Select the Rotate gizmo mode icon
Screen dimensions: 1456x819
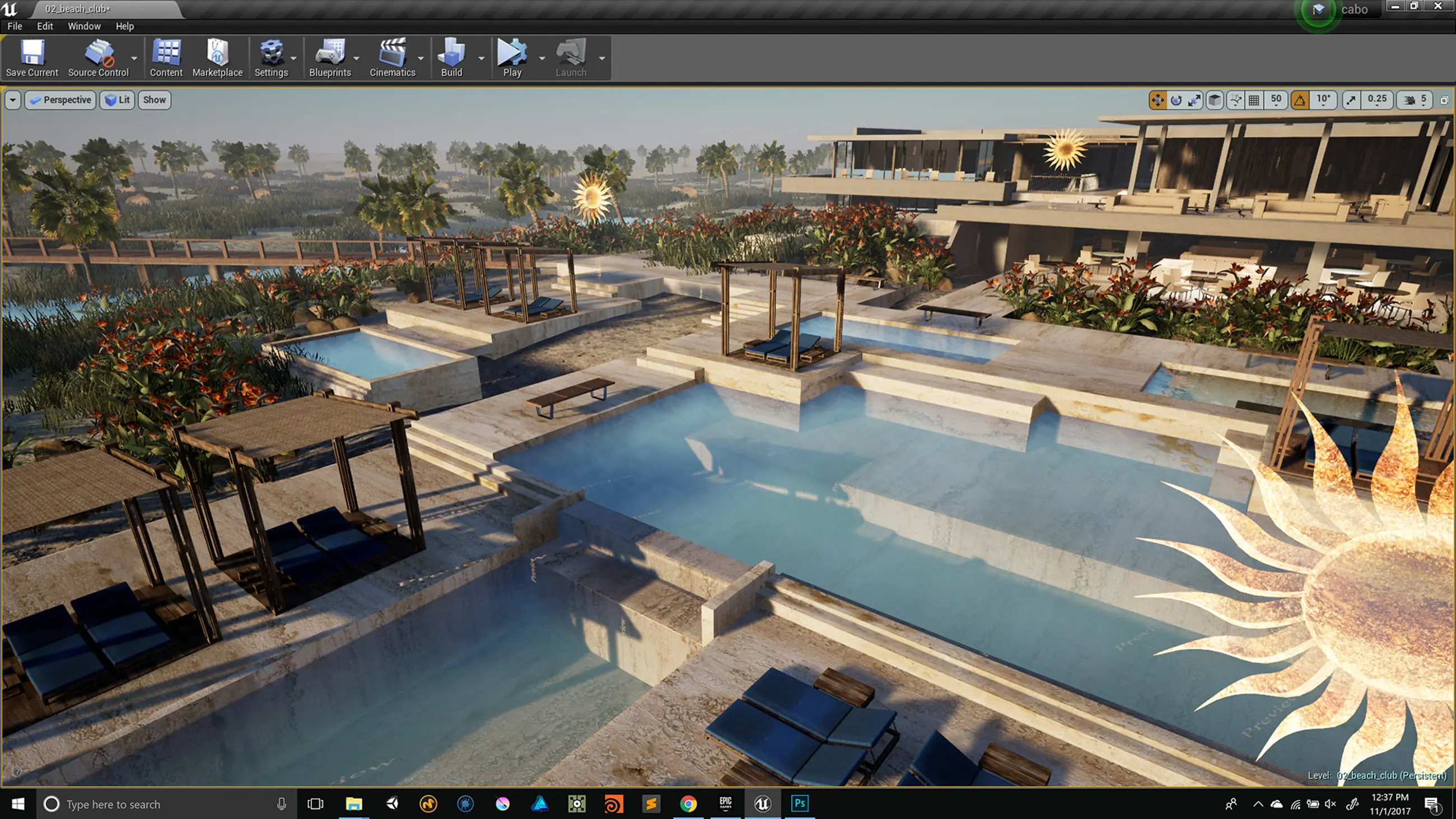click(x=1176, y=100)
